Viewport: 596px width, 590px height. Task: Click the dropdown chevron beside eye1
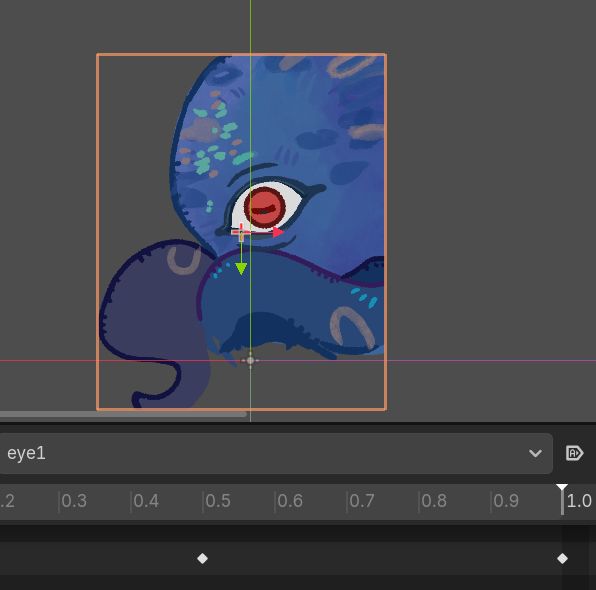click(x=535, y=453)
